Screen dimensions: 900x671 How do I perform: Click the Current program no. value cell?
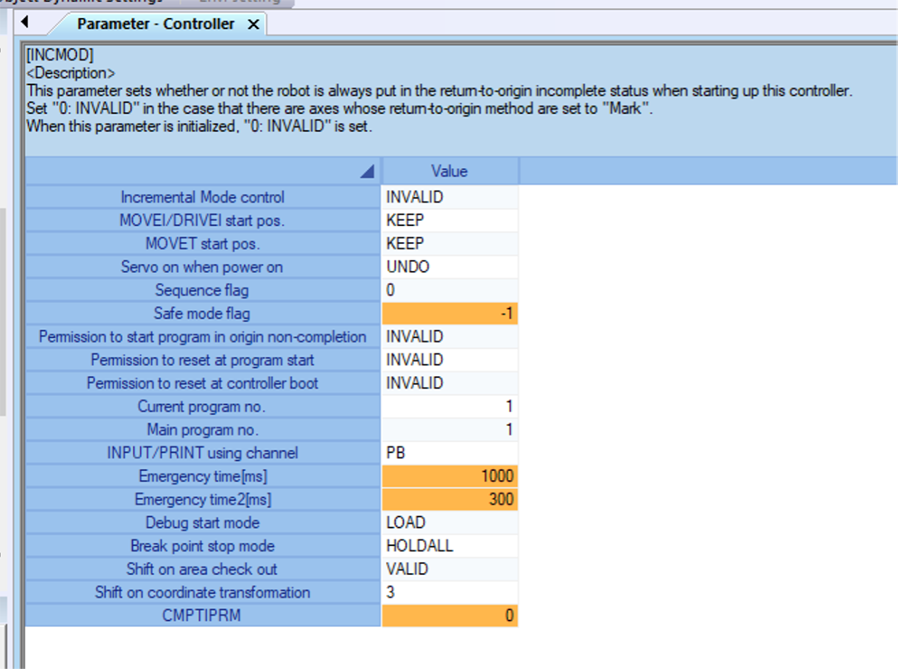tap(449, 407)
